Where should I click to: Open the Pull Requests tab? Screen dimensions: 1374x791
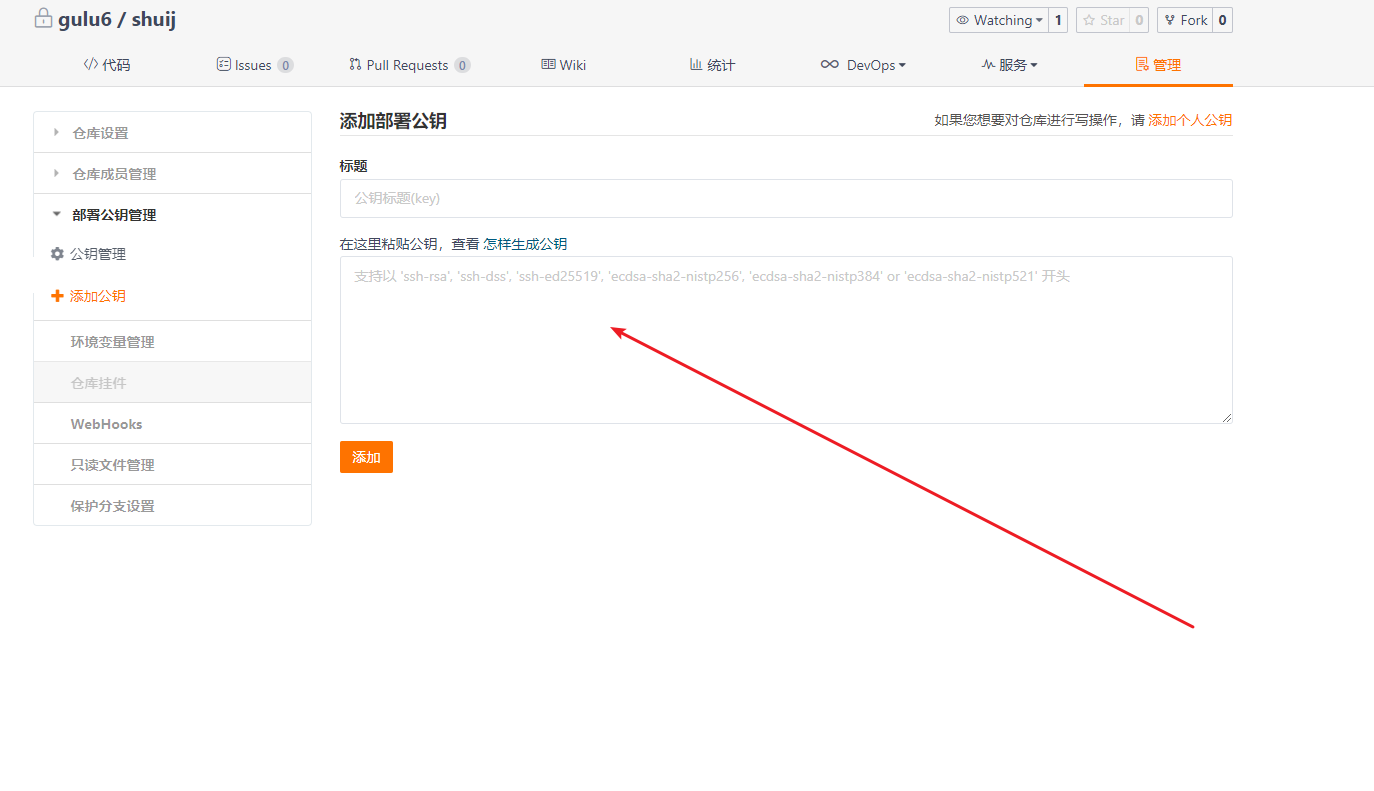pos(409,65)
